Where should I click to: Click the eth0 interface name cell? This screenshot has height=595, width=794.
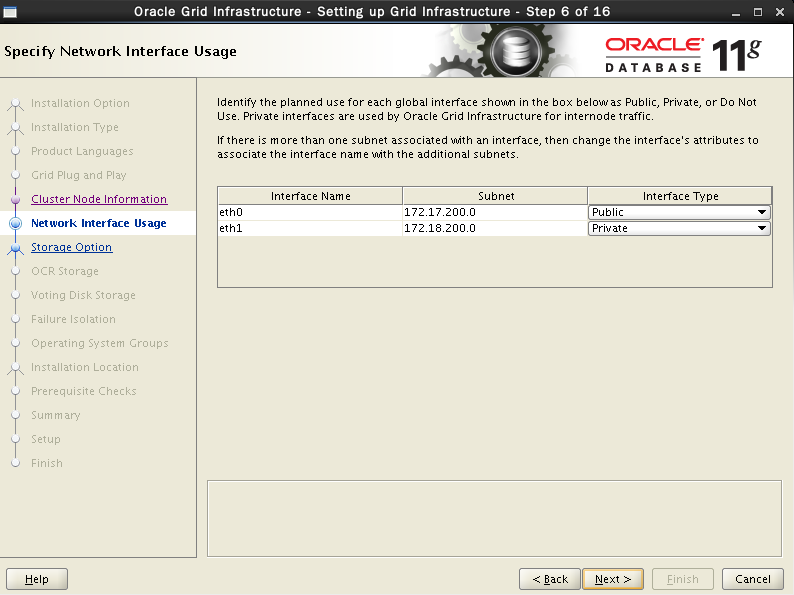click(x=310, y=212)
